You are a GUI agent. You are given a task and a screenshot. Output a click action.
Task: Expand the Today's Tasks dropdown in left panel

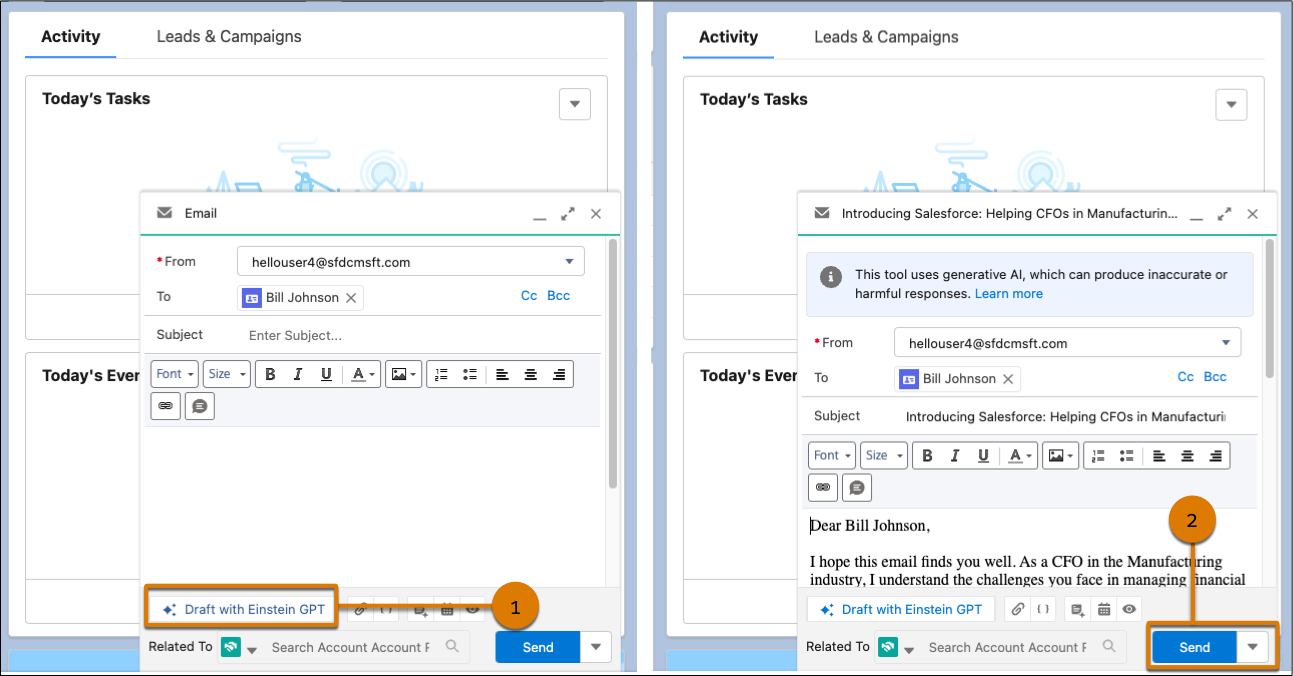(x=574, y=104)
